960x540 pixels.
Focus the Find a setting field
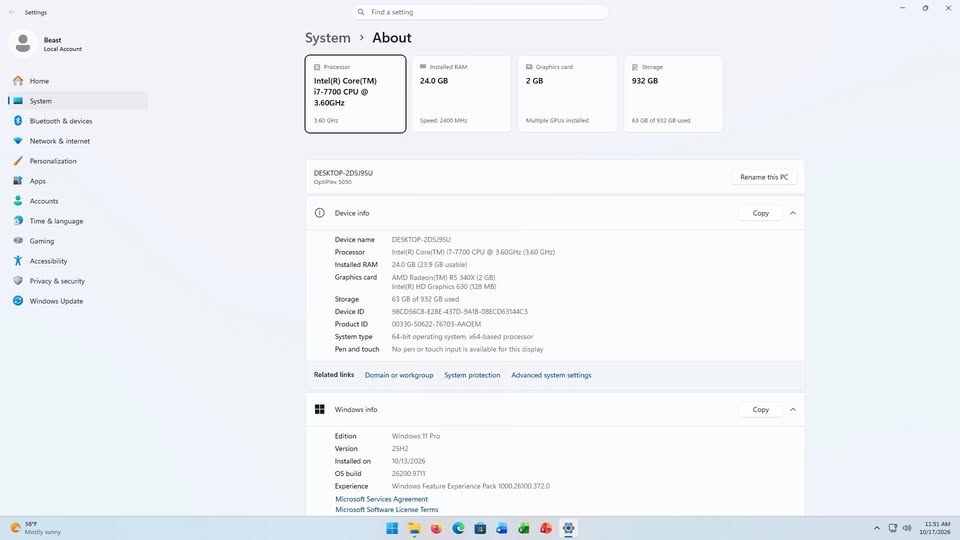tap(480, 12)
